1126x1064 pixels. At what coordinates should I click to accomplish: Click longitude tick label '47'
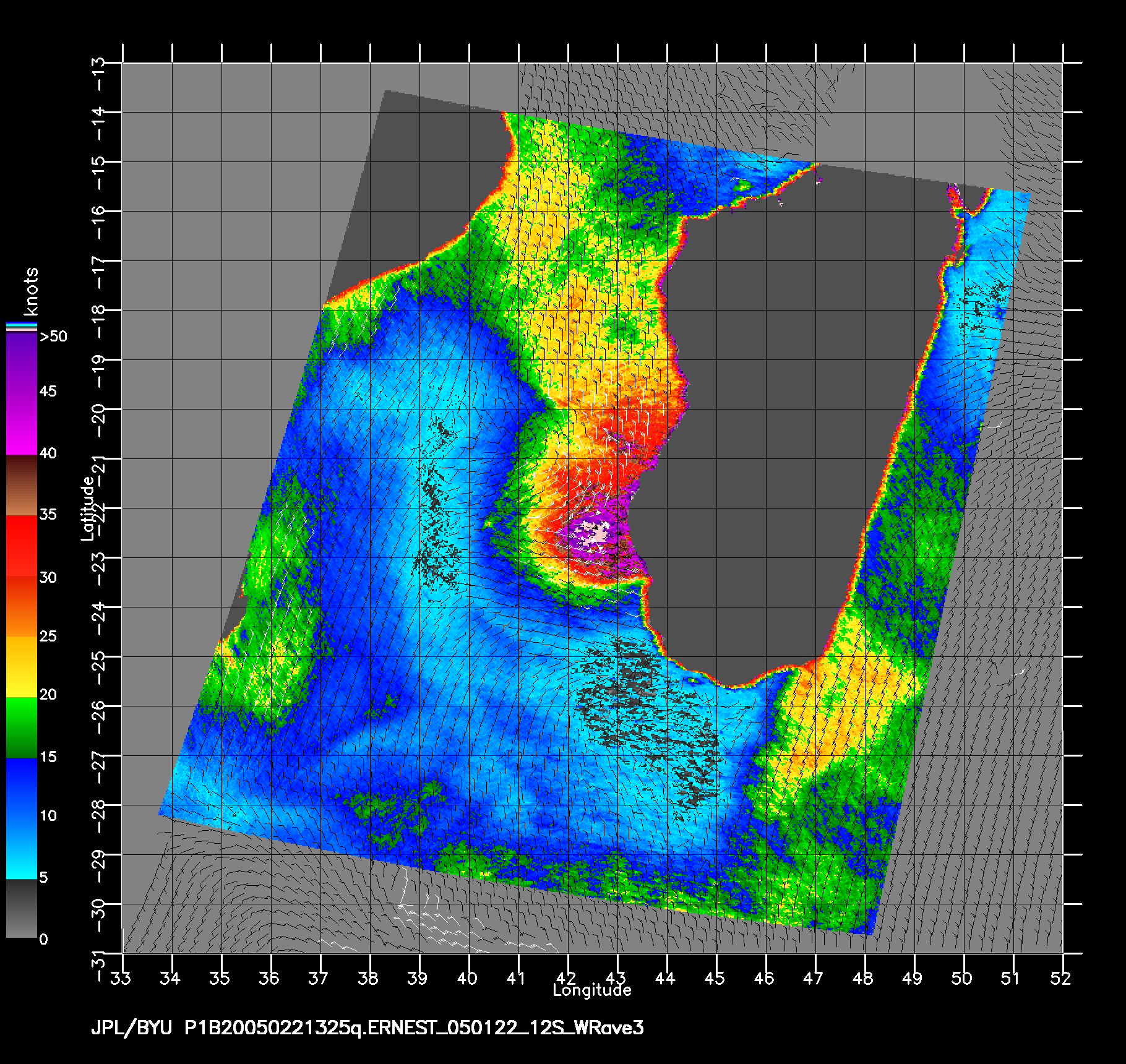(814, 978)
